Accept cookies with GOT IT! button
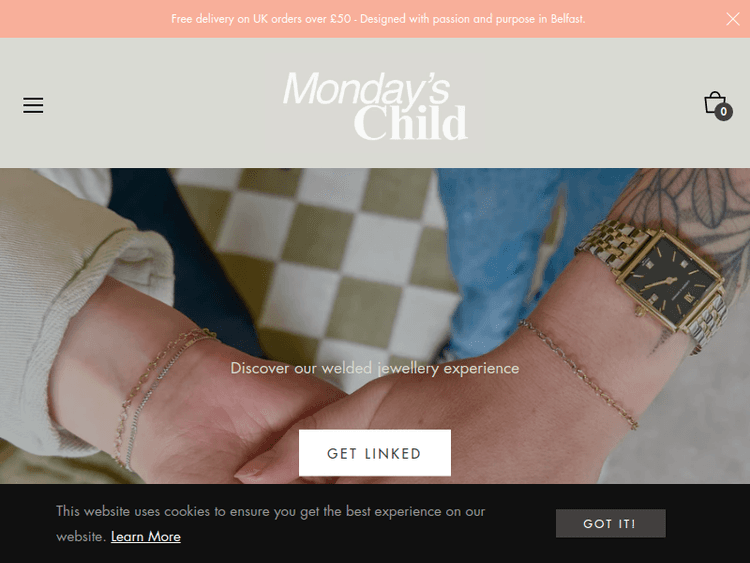The width and height of the screenshot is (750, 563). pyautogui.click(x=610, y=523)
